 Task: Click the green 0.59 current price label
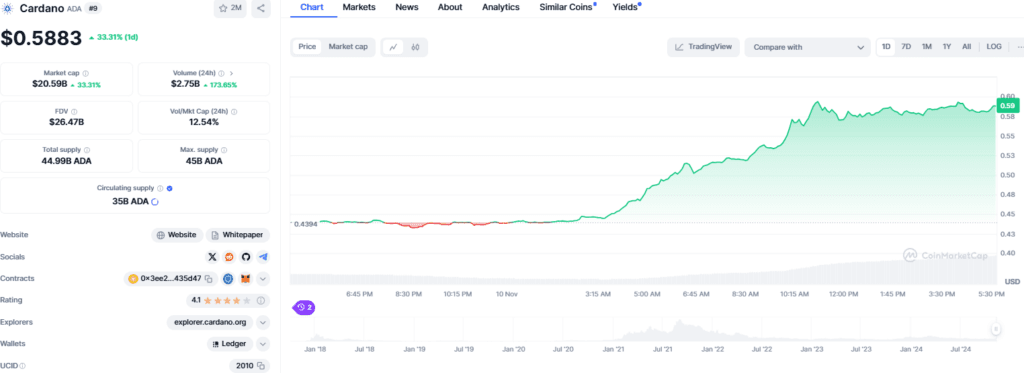point(1008,106)
